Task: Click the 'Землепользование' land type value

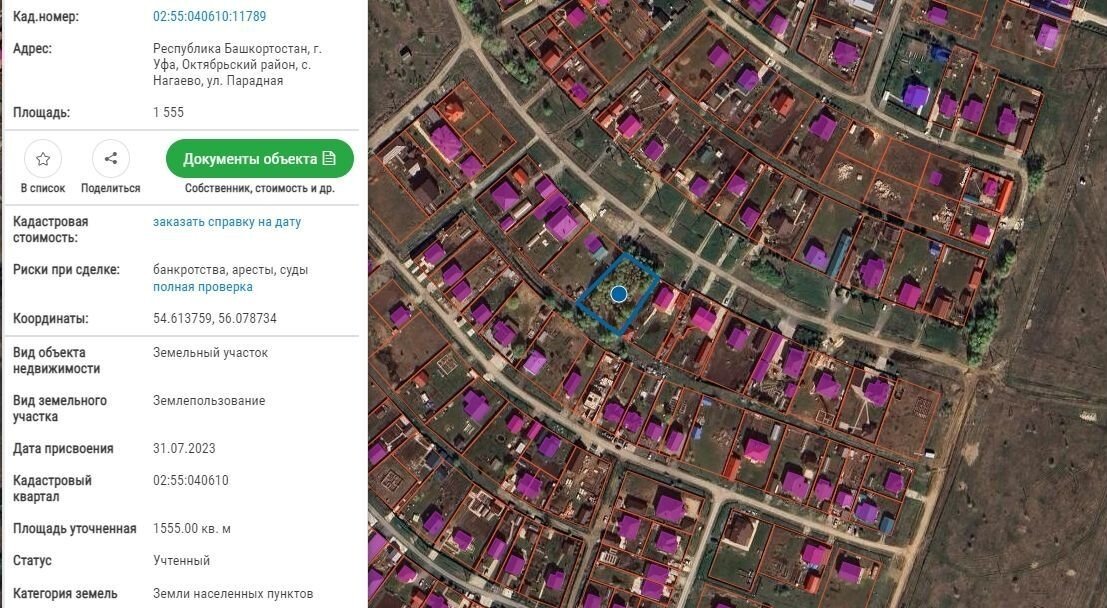Action: pyautogui.click(x=209, y=401)
